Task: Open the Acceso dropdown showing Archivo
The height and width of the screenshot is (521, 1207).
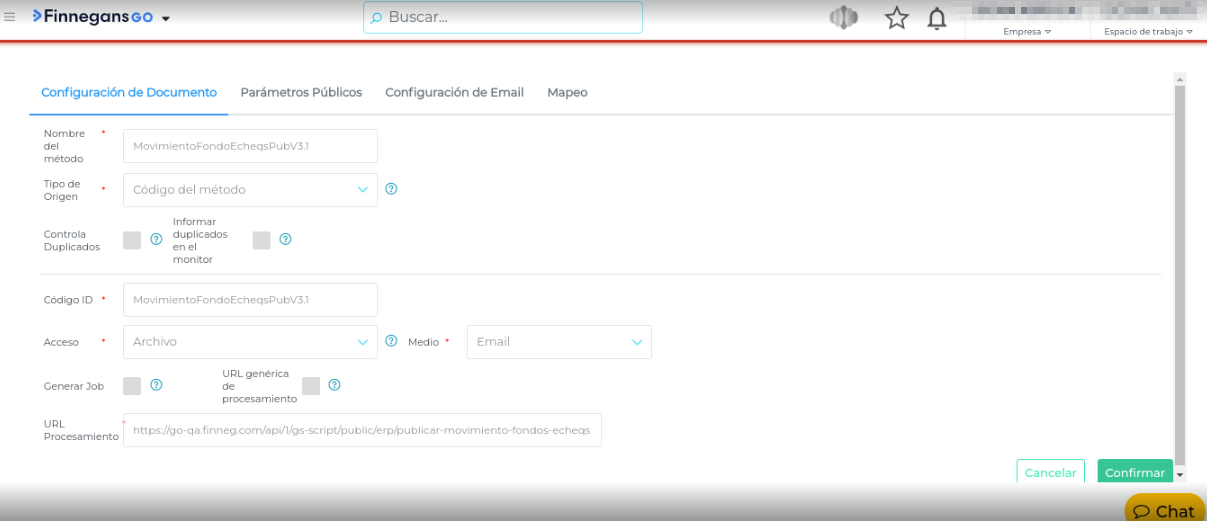Action: pos(250,342)
